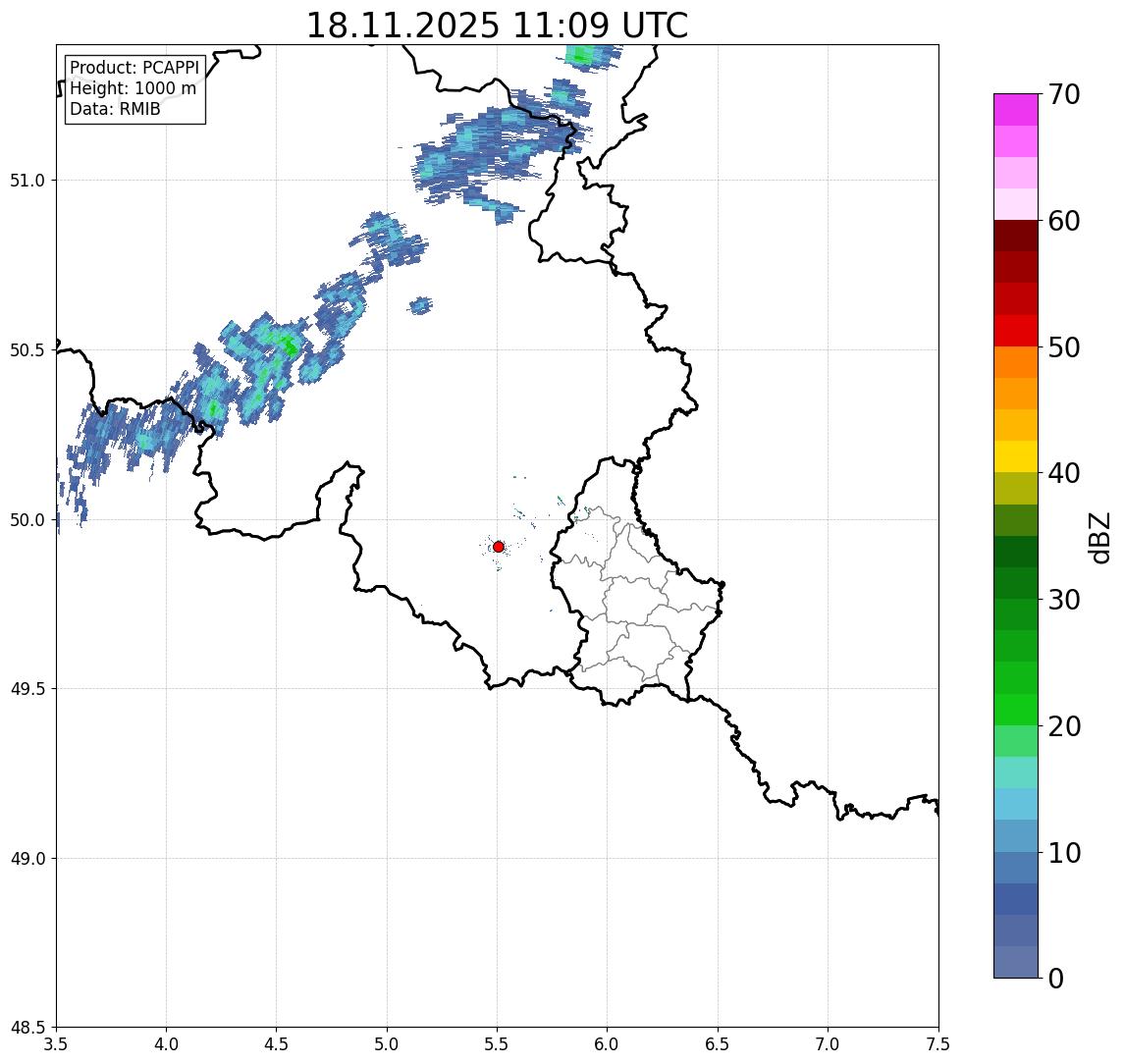This screenshot has width=1124, height=1064.
Task: Click the colorbar tick label 60
Action: pyautogui.click(x=1064, y=222)
